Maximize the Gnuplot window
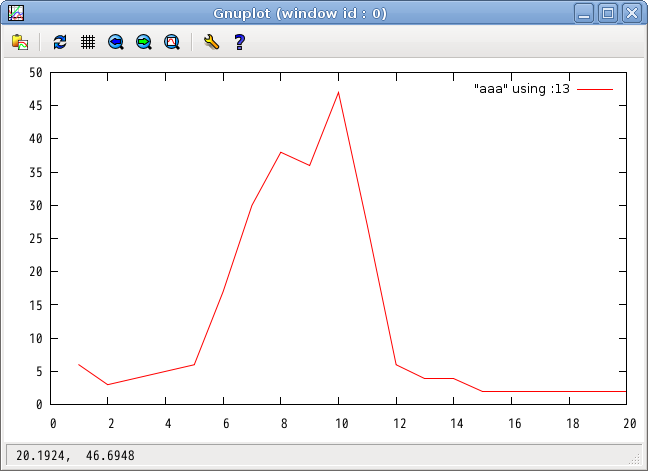 (x=609, y=13)
